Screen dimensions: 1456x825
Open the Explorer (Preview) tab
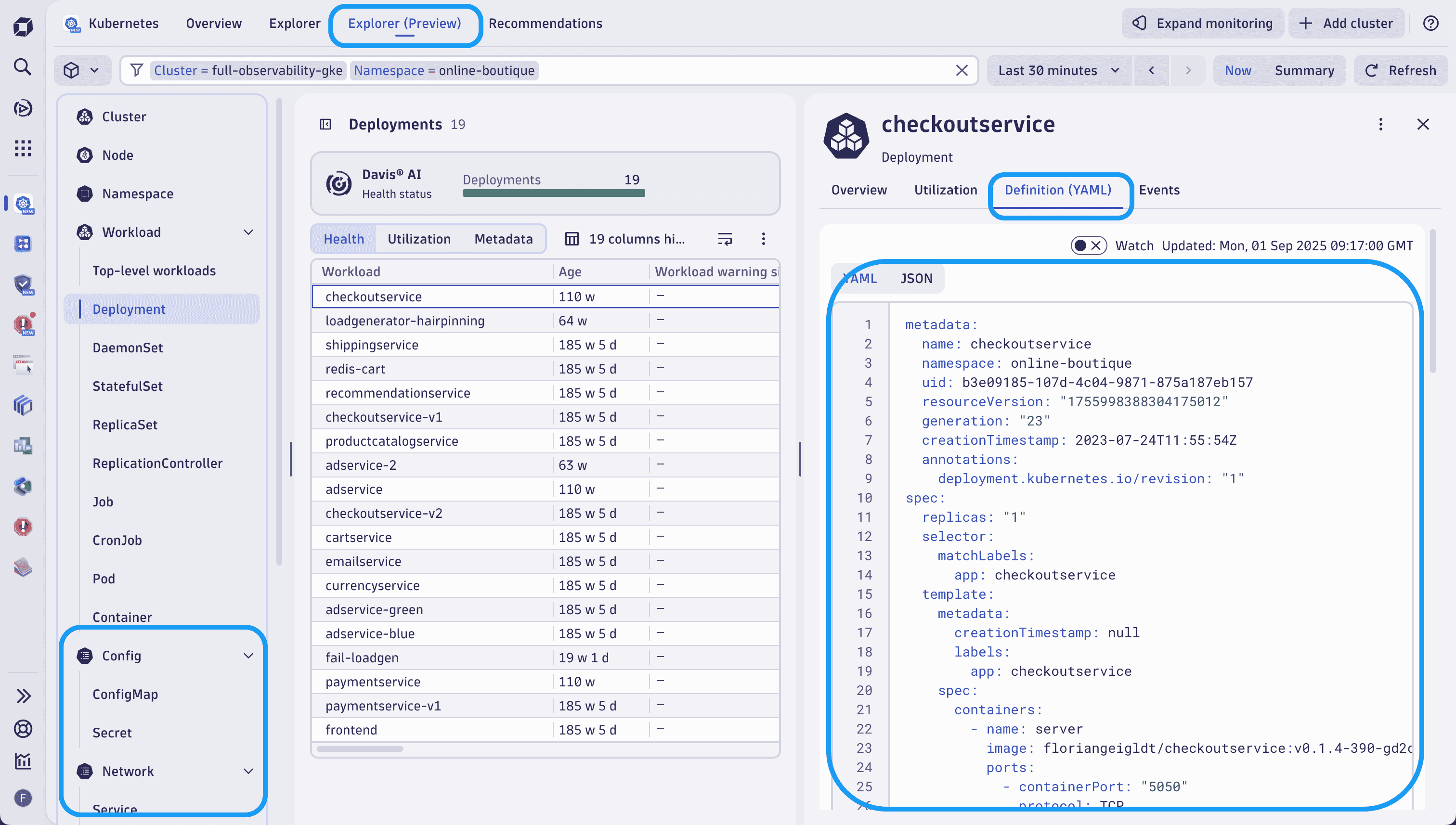pos(404,23)
